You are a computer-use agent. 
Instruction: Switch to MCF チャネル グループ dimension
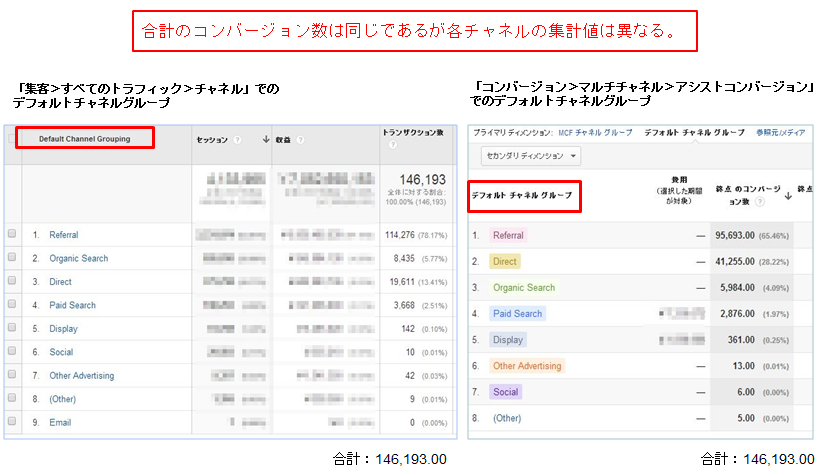point(595,132)
